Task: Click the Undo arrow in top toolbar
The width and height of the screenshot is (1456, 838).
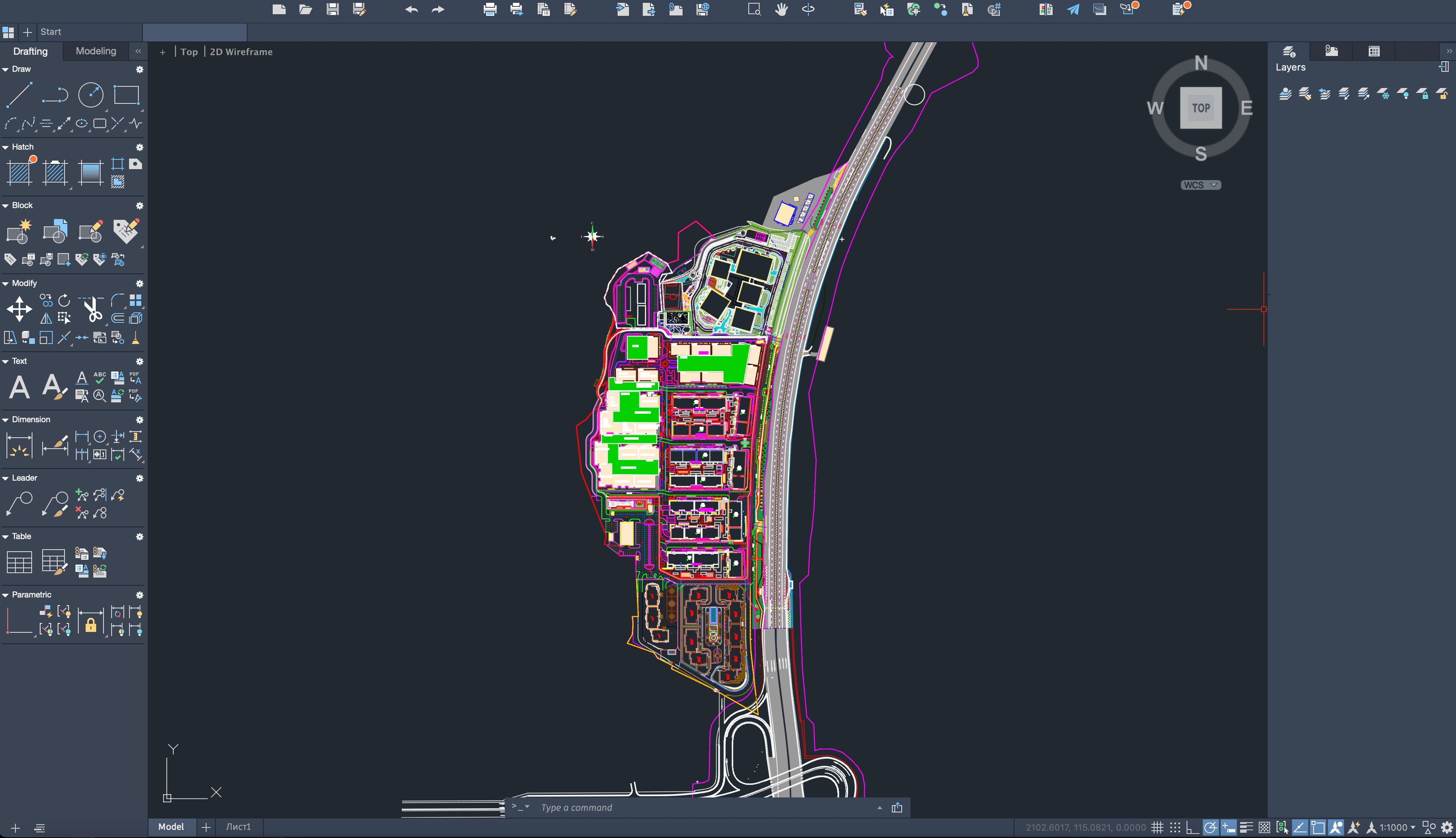Action: click(x=411, y=9)
